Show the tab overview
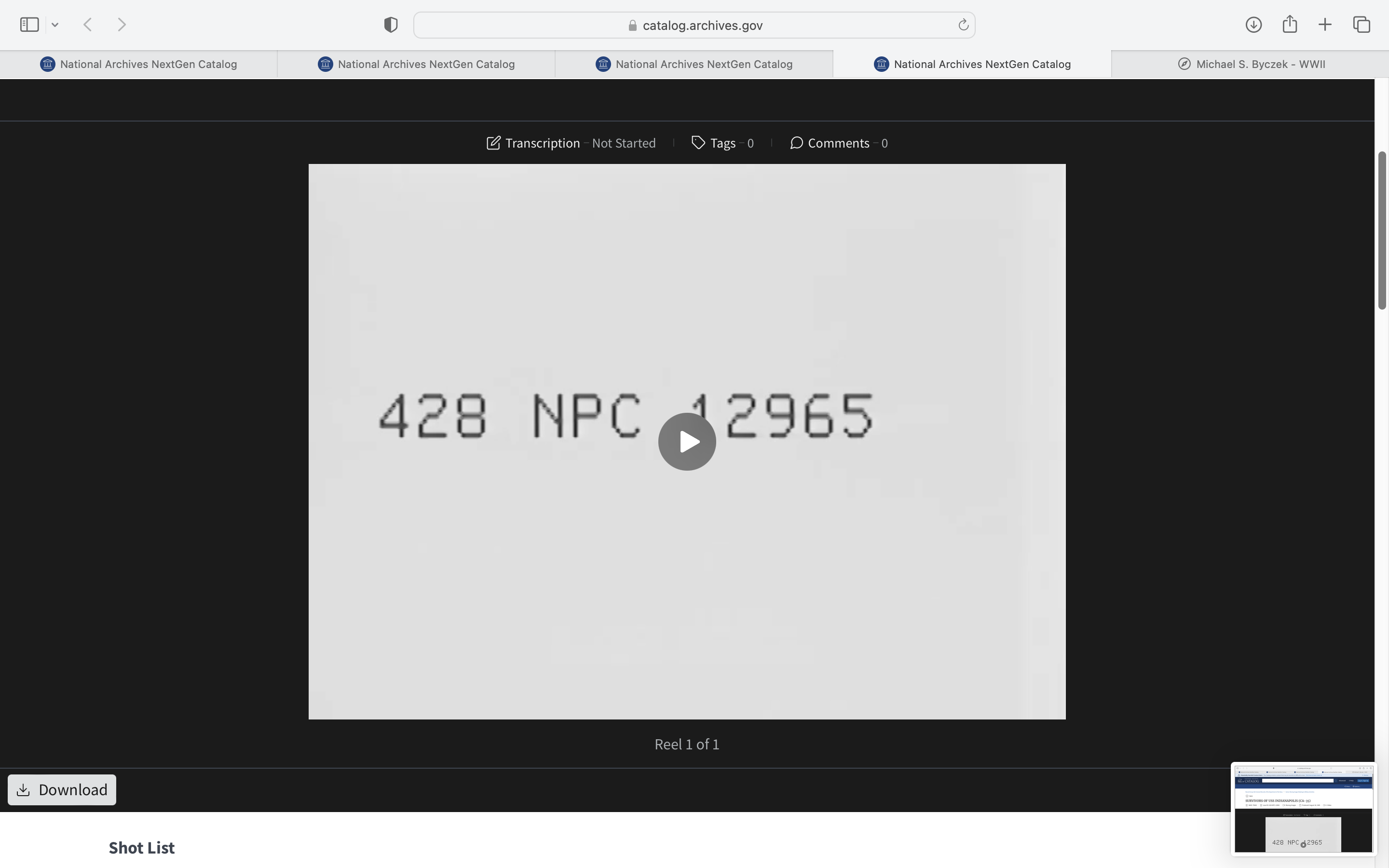Image resolution: width=1389 pixels, height=868 pixels. (x=1362, y=25)
